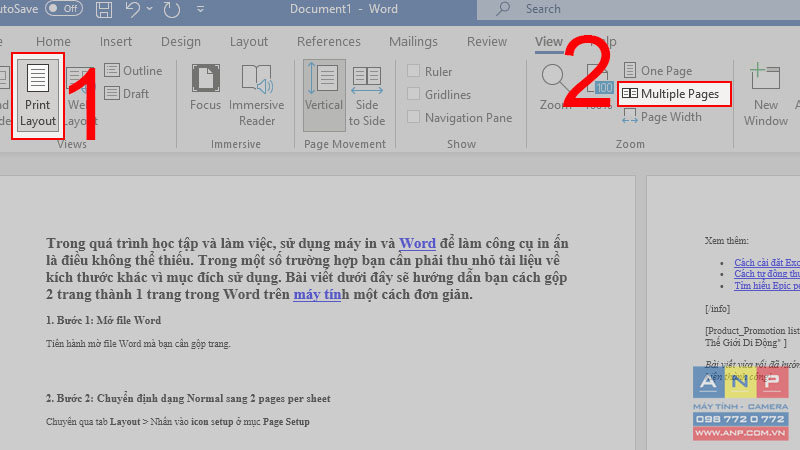
Task: Click 'Xem thêm:' text on second page
Action: (x=727, y=240)
